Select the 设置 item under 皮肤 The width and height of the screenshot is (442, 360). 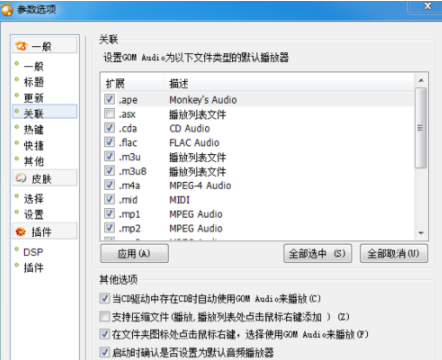point(34,214)
